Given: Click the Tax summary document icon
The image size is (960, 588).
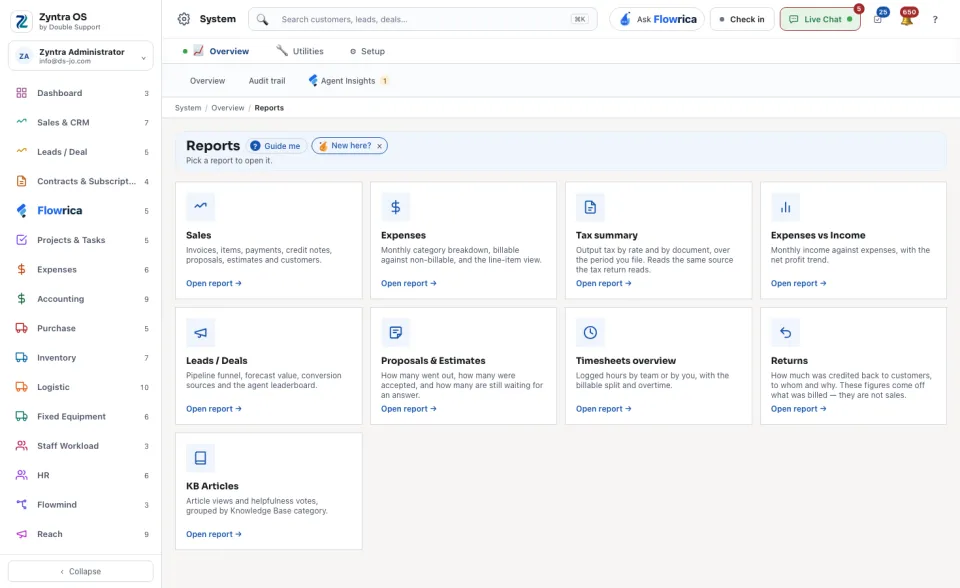Looking at the screenshot, I should click(590, 206).
